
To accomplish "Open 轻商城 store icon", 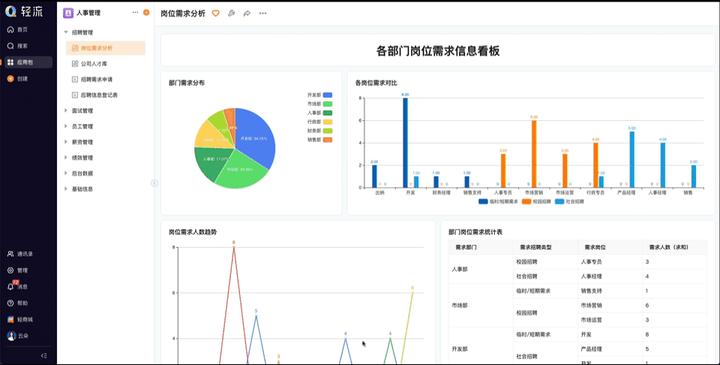I will click(11, 319).
